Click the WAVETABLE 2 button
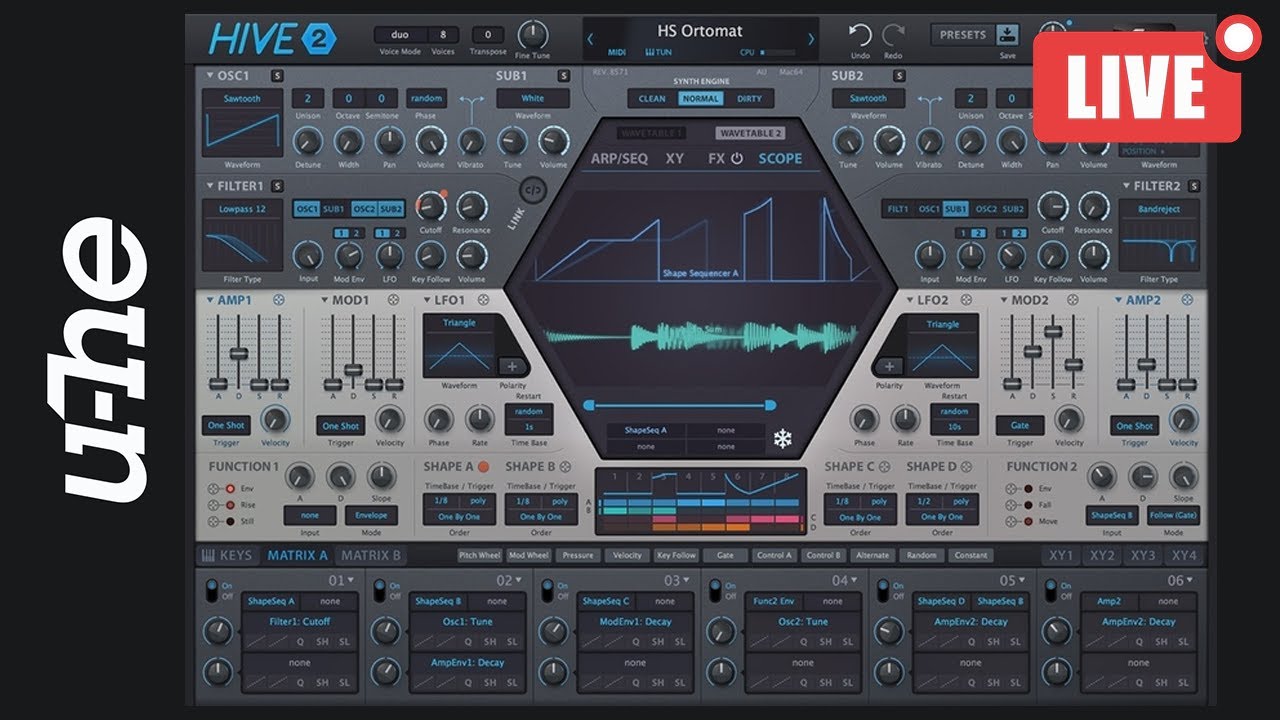 (749, 133)
